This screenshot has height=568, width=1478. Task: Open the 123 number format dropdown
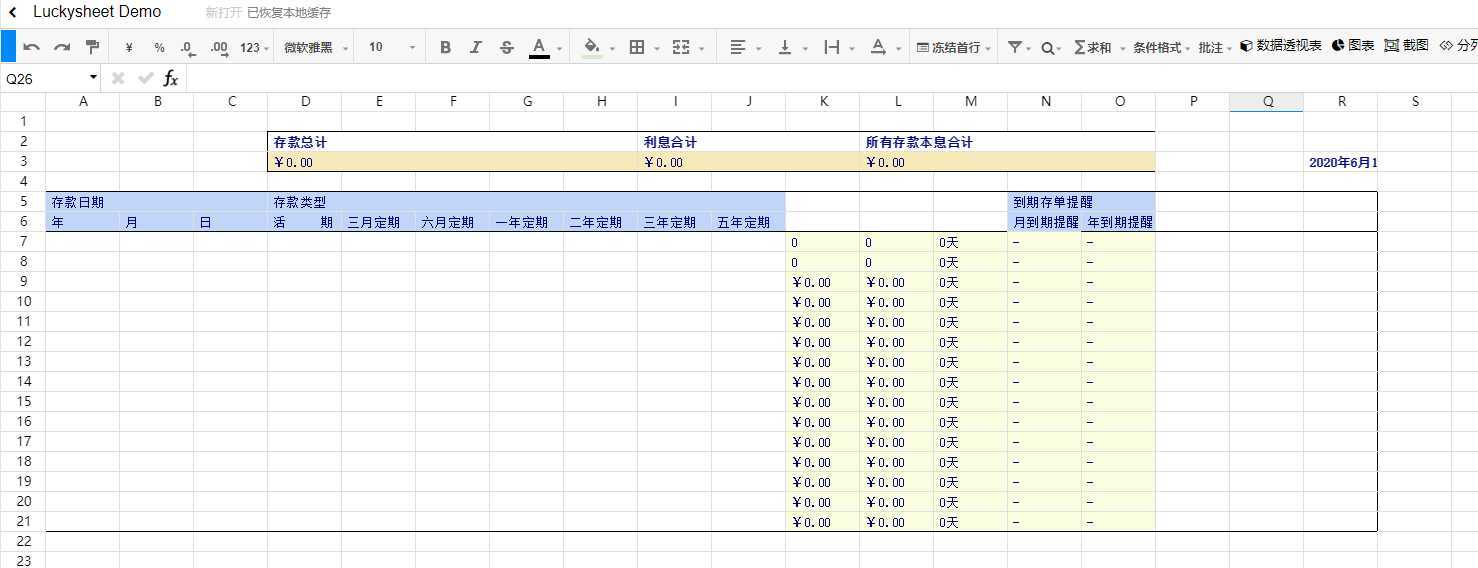[255, 47]
